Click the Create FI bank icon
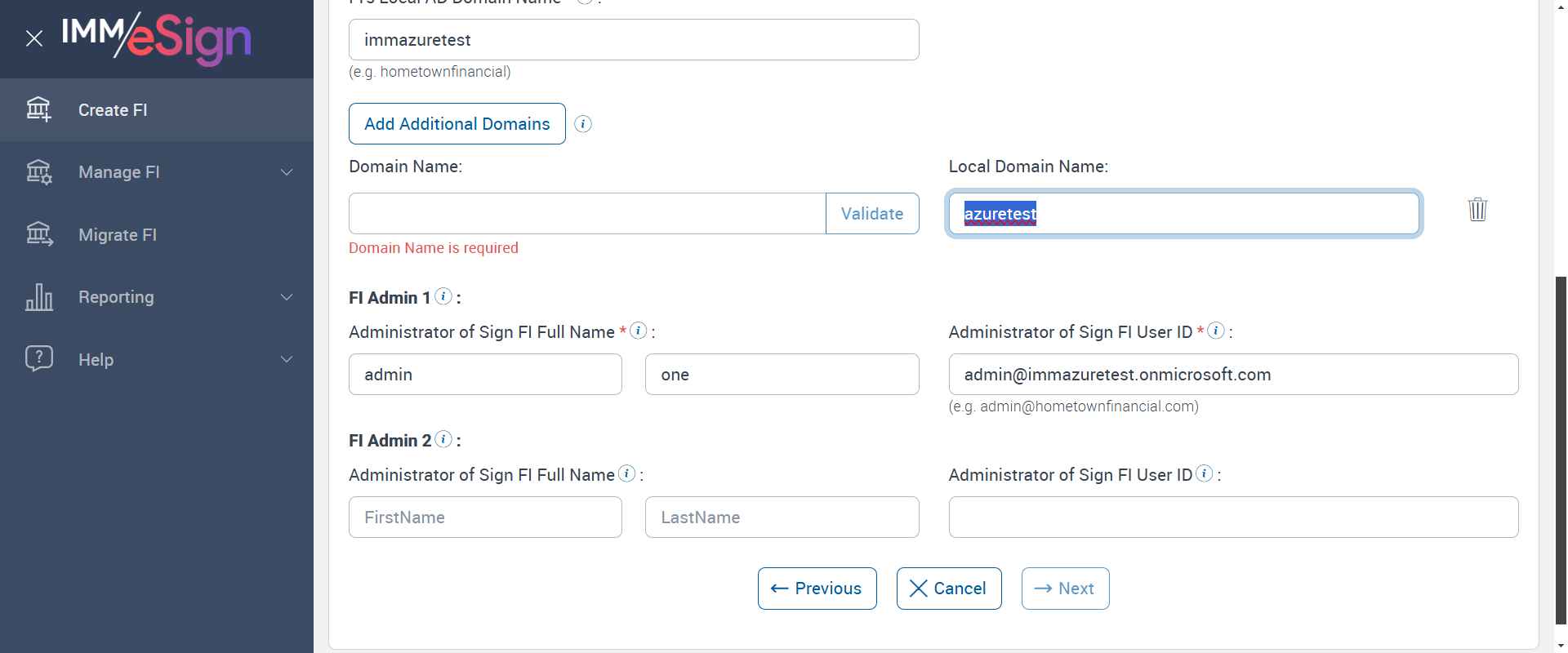 tap(38, 109)
